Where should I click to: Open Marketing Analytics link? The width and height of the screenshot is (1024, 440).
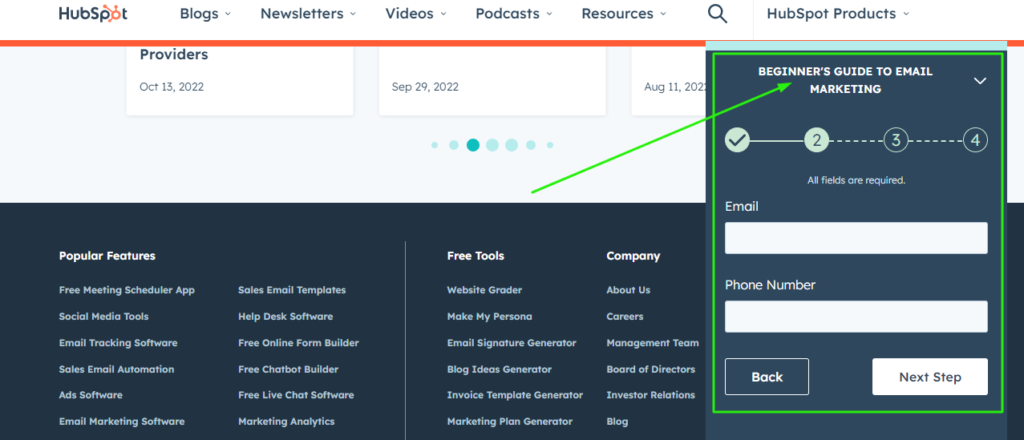pos(287,422)
